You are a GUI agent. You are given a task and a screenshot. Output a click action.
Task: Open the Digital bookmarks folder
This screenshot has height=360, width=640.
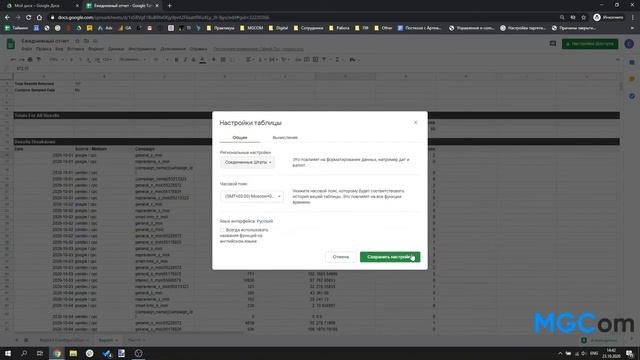278,28
